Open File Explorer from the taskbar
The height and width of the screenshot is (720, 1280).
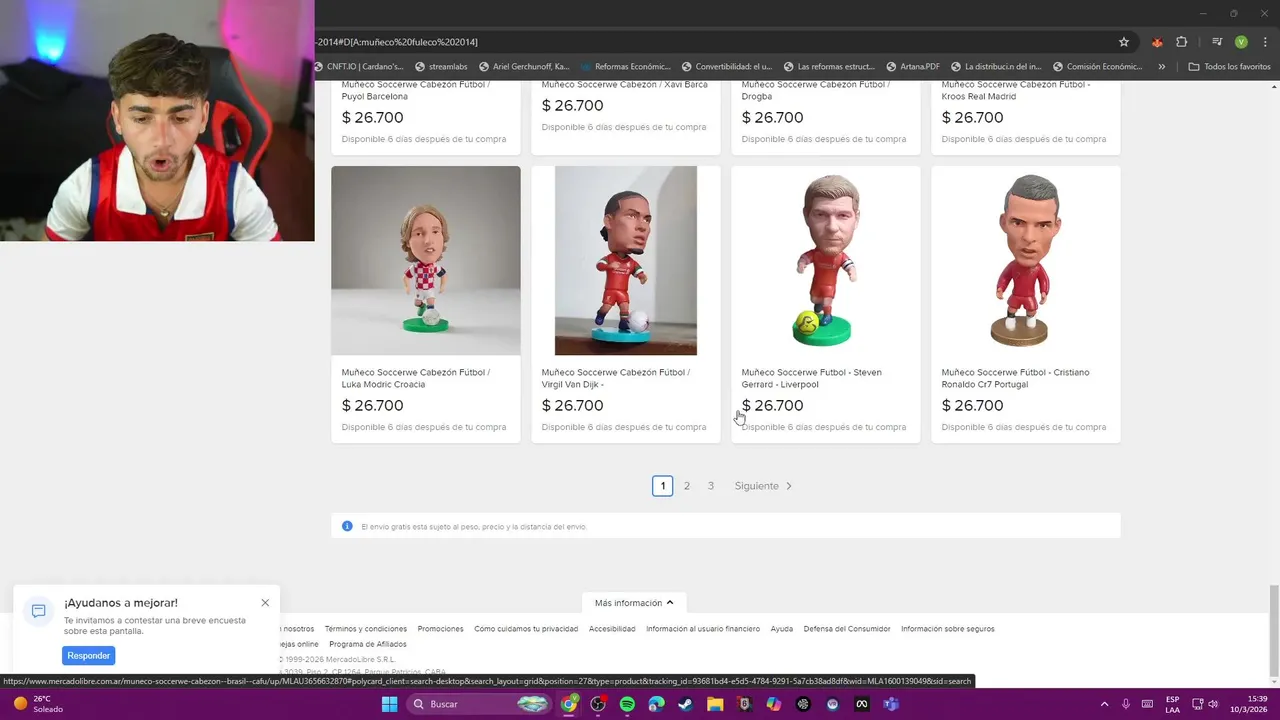pos(715,704)
